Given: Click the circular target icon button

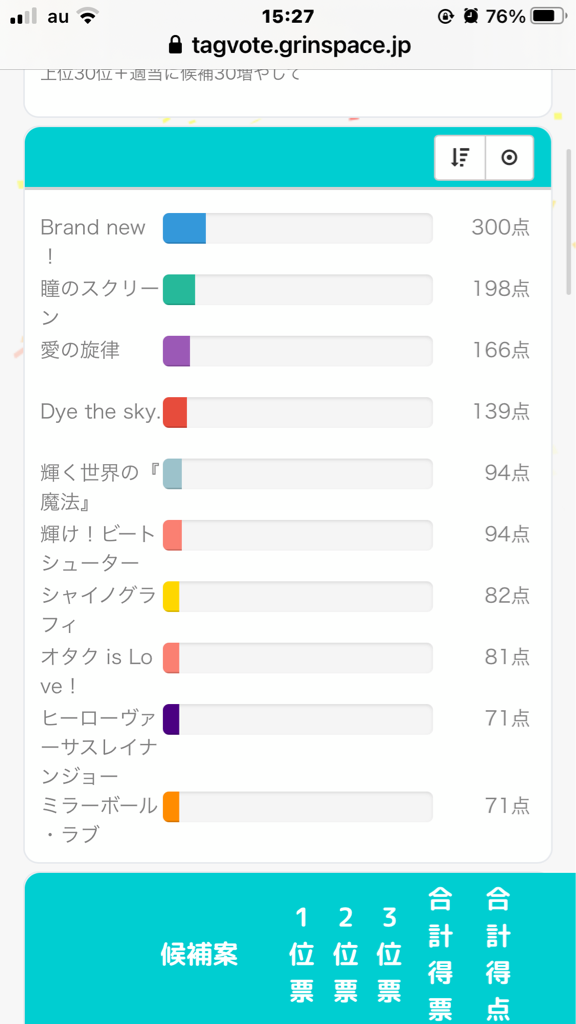Looking at the screenshot, I should tap(509, 157).
